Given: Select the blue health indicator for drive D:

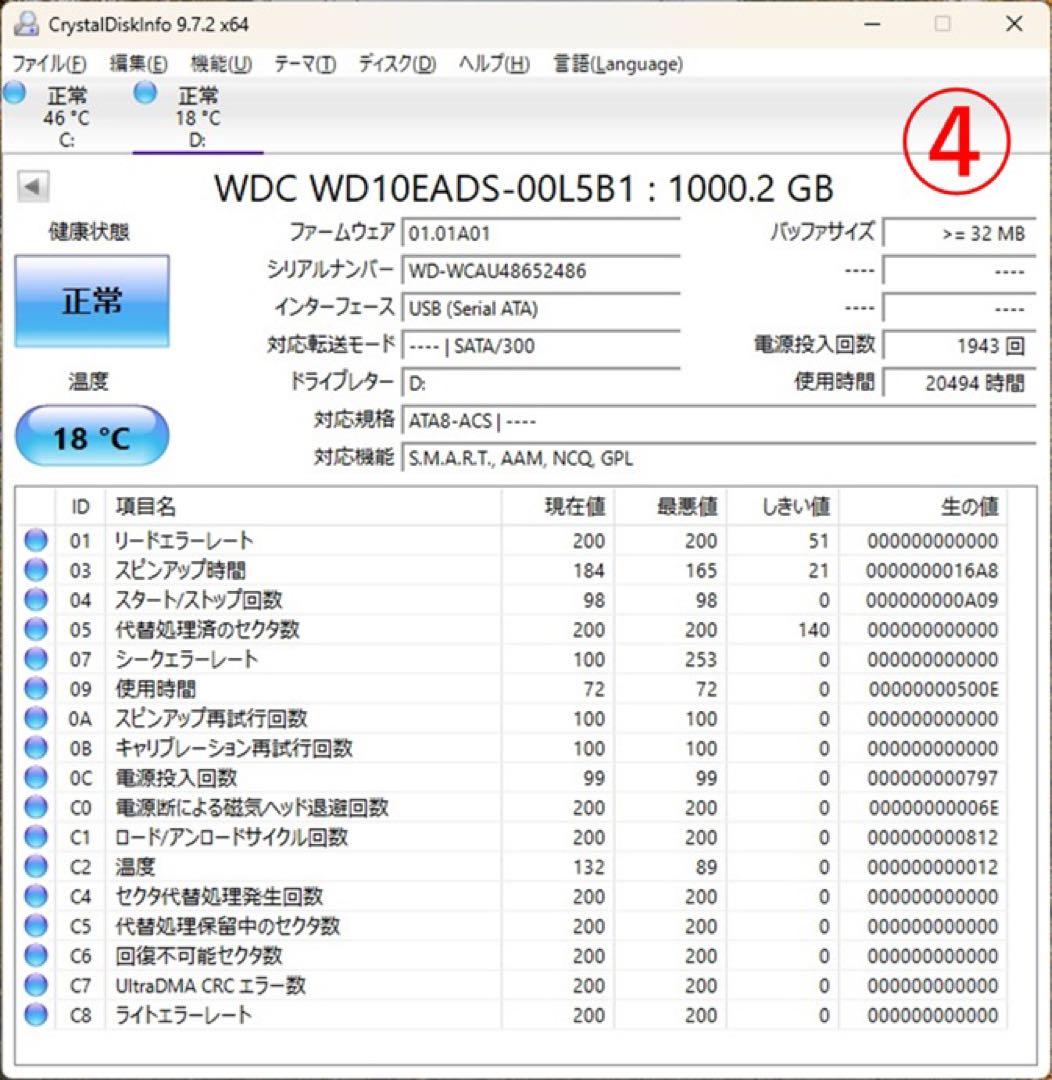Looking at the screenshot, I should (145, 93).
